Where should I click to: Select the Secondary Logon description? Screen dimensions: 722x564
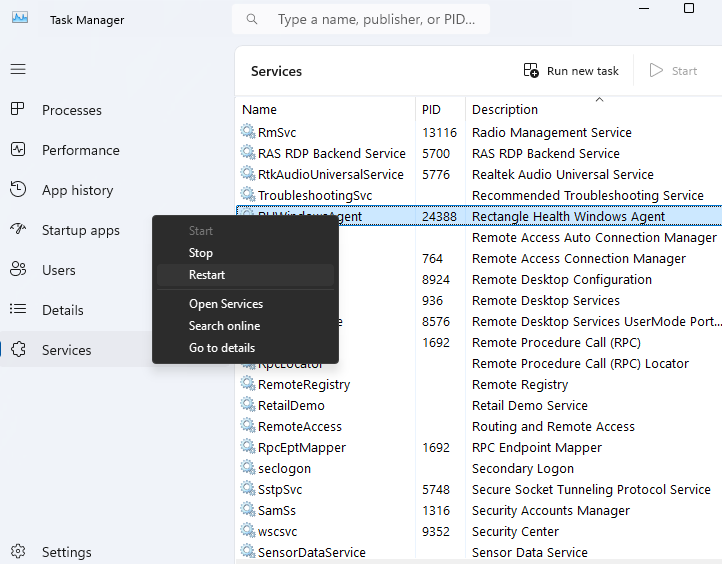(x=523, y=468)
